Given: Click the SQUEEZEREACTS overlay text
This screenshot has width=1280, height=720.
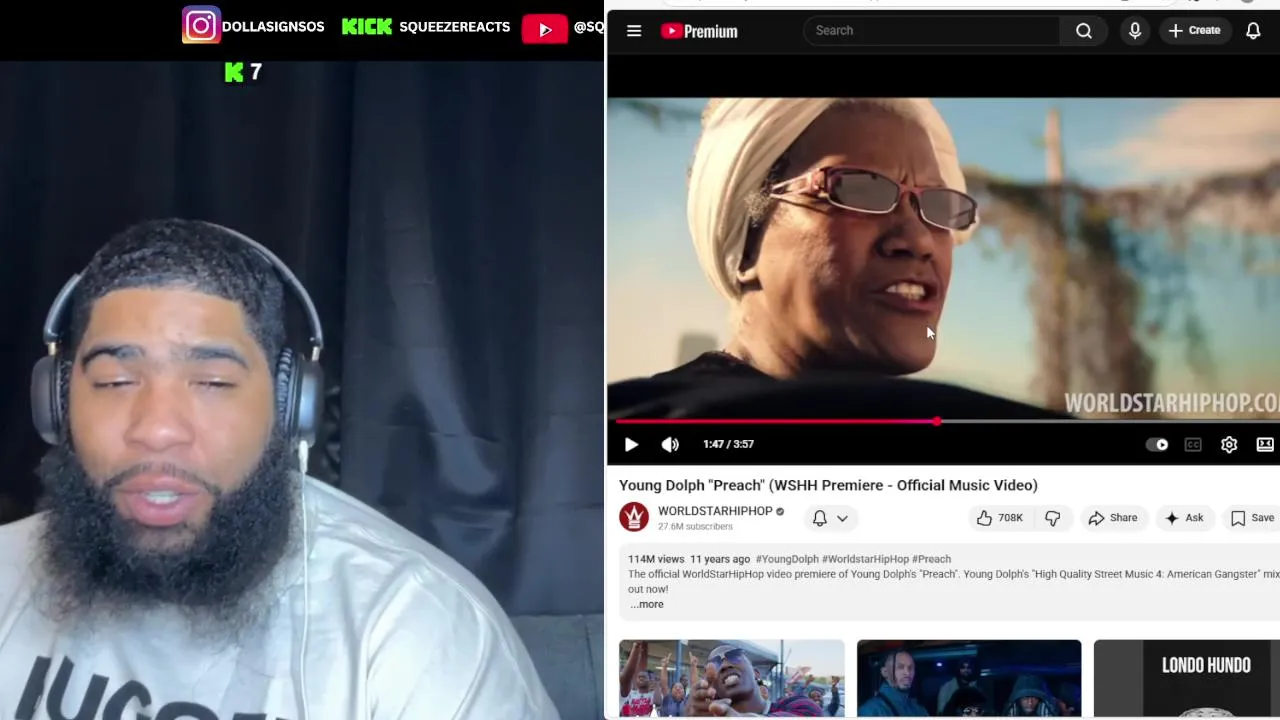Looking at the screenshot, I should pos(455,27).
